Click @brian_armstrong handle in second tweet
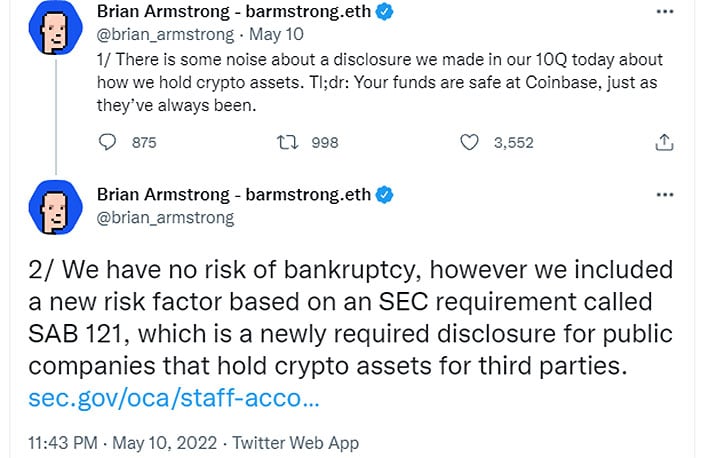 [165, 218]
